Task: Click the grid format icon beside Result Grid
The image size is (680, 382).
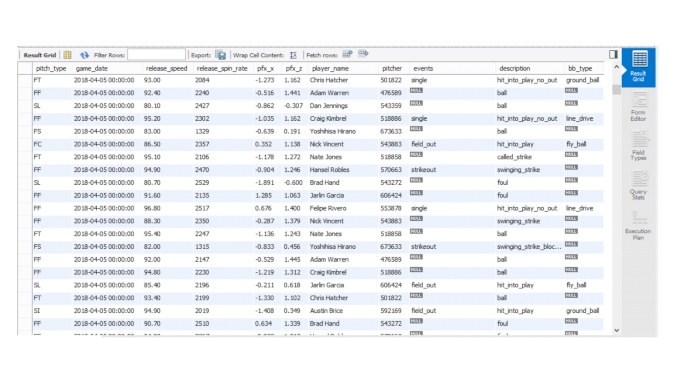Action: (x=67, y=55)
